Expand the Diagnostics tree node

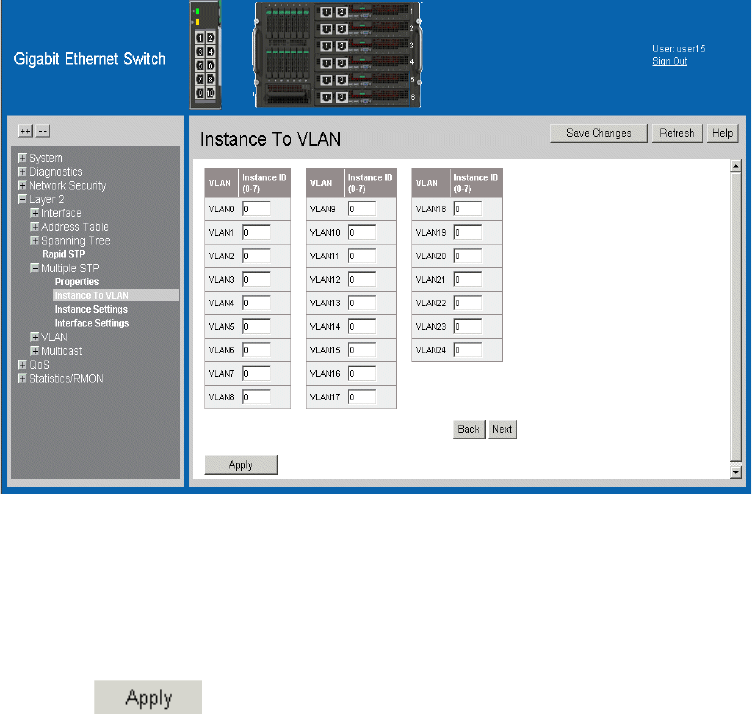22,172
